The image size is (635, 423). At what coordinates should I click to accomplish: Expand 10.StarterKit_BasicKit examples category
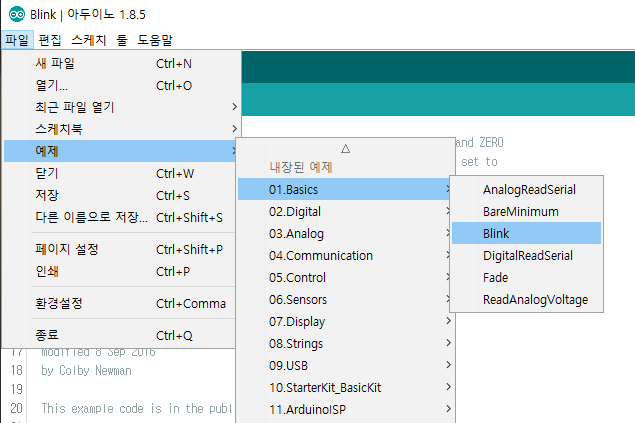pos(345,387)
